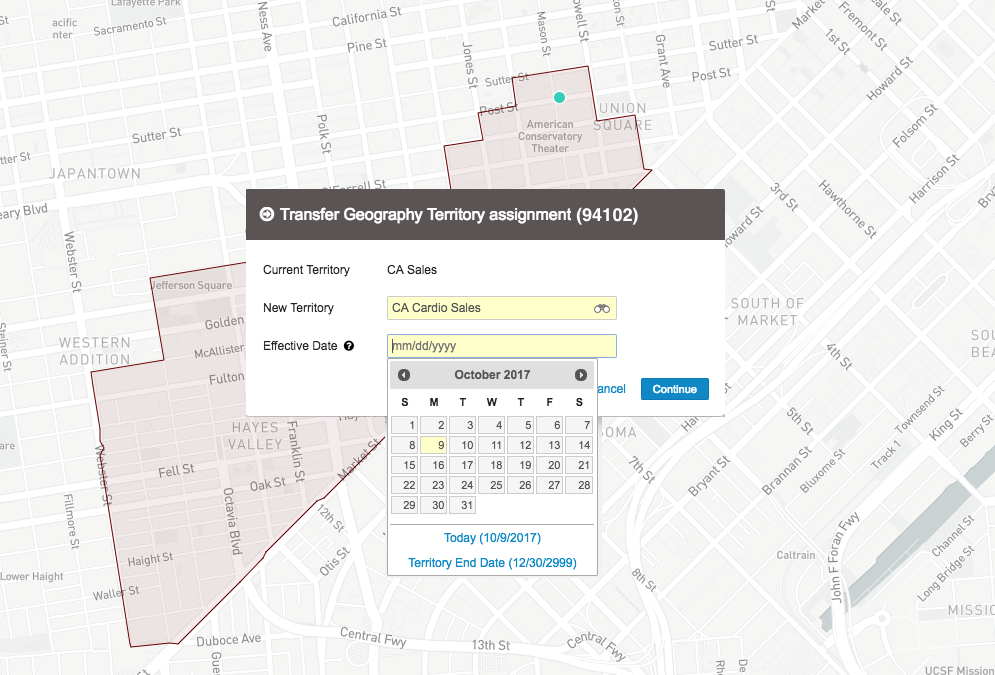Choose Territory End Date (12/30/2999)
Viewport: 995px width, 675px height.
point(492,563)
